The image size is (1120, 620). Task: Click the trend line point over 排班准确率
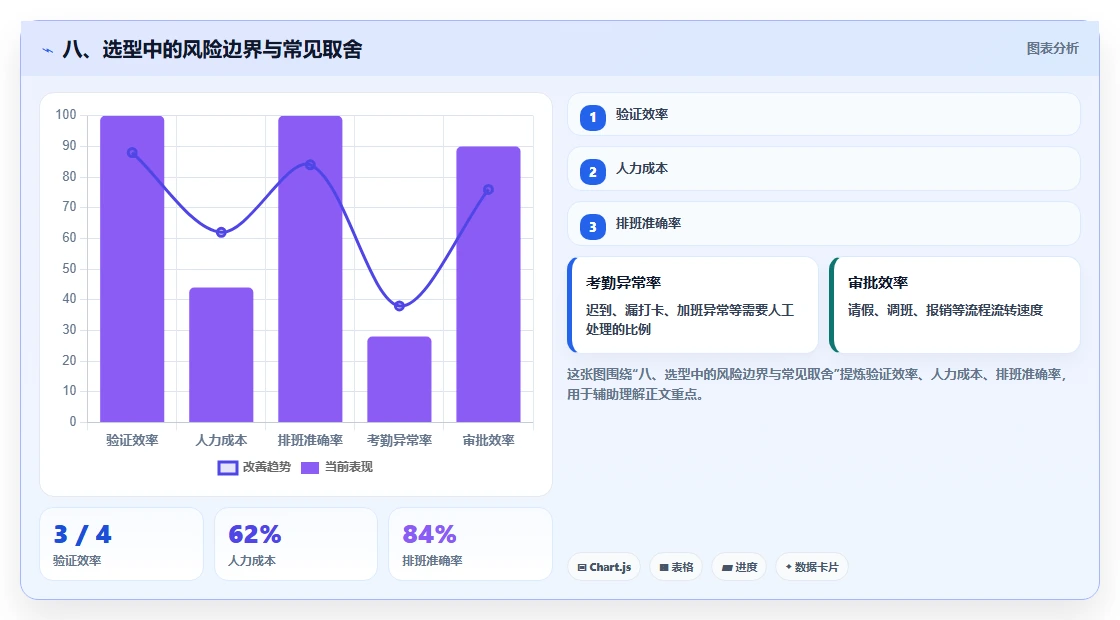click(x=310, y=165)
